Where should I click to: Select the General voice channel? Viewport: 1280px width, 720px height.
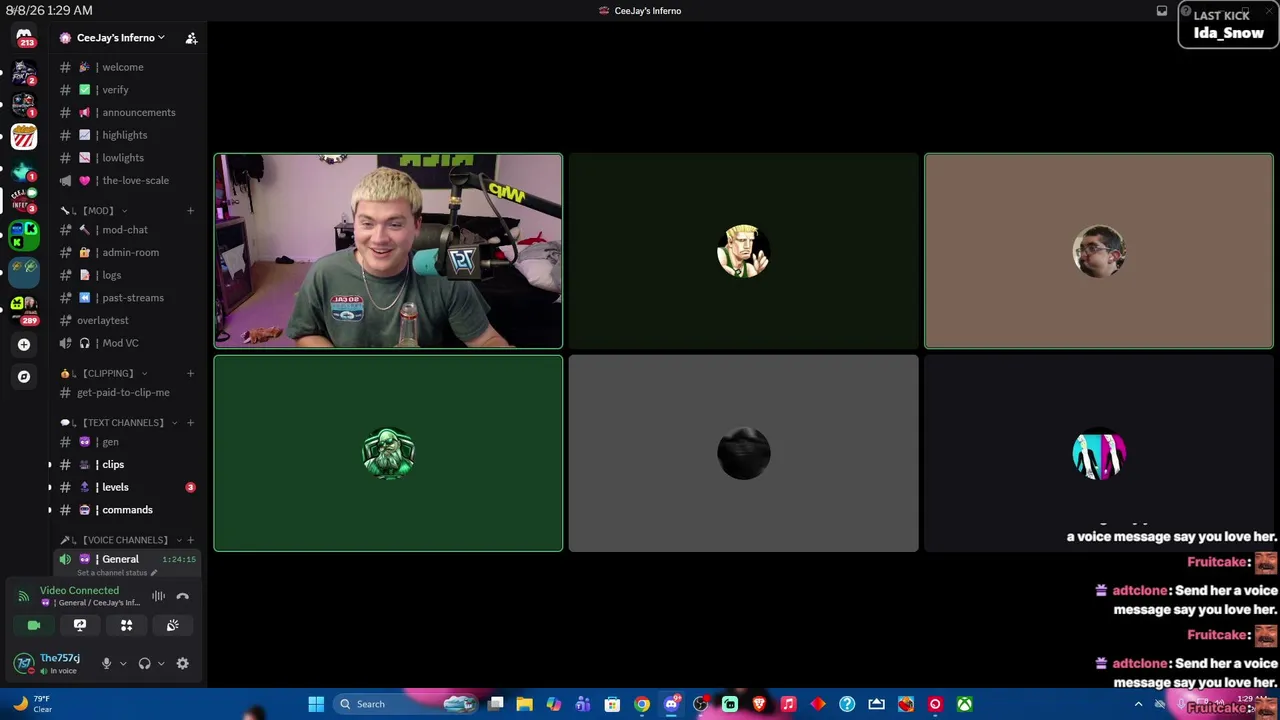[127, 559]
